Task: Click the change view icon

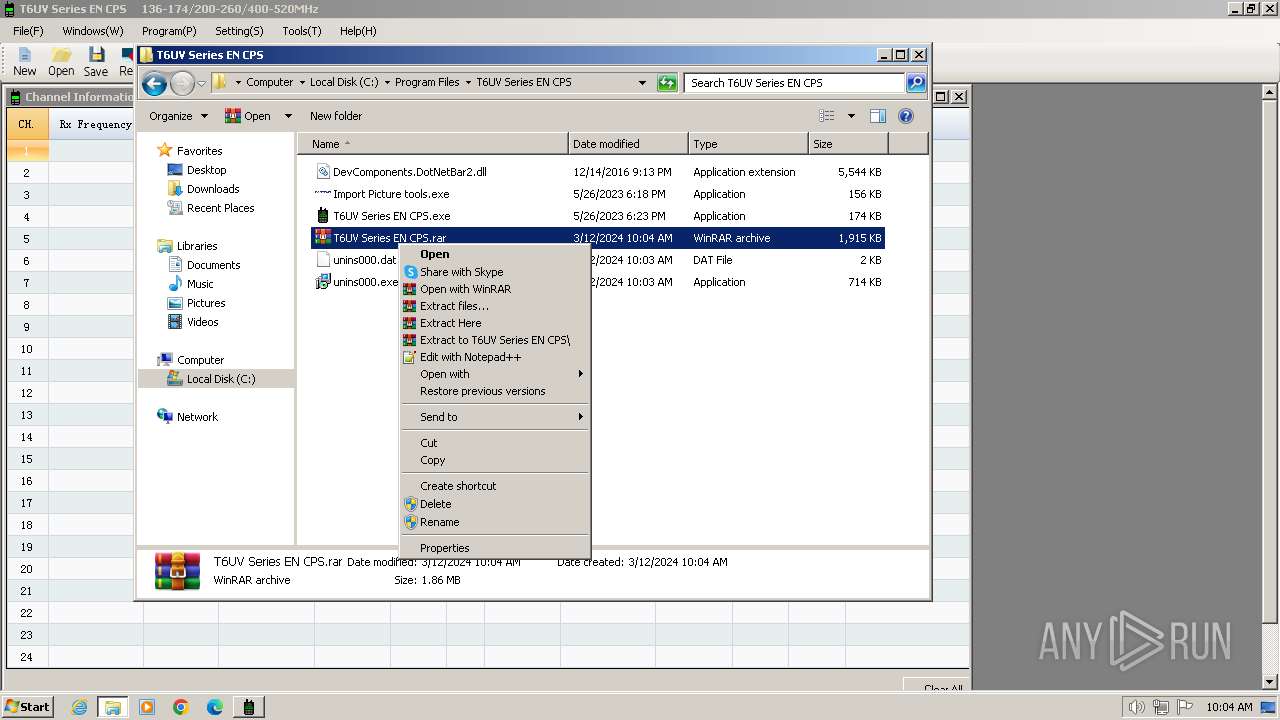Action: pyautogui.click(x=826, y=116)
